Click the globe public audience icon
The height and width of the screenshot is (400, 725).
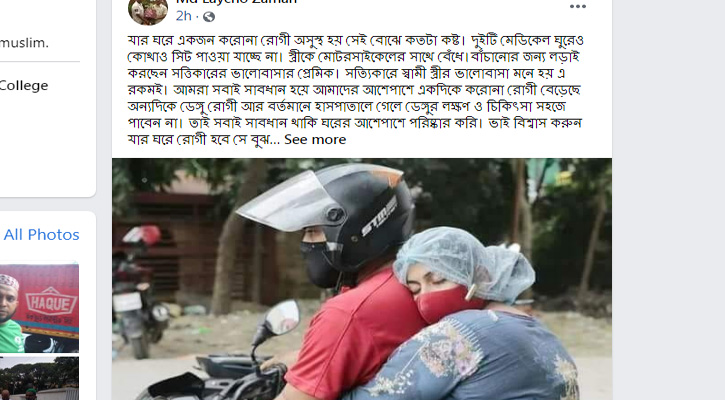209,17
